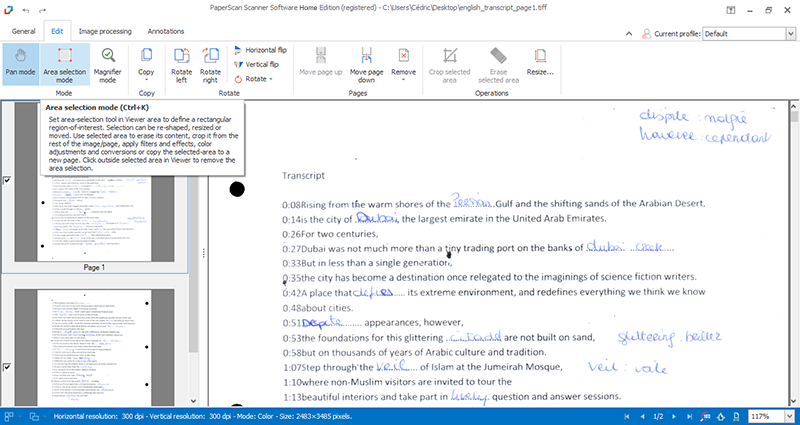Screen dimensions: 800x425
Task: Expand dropdown next to thumbnail layout icon
Action: 18,416
